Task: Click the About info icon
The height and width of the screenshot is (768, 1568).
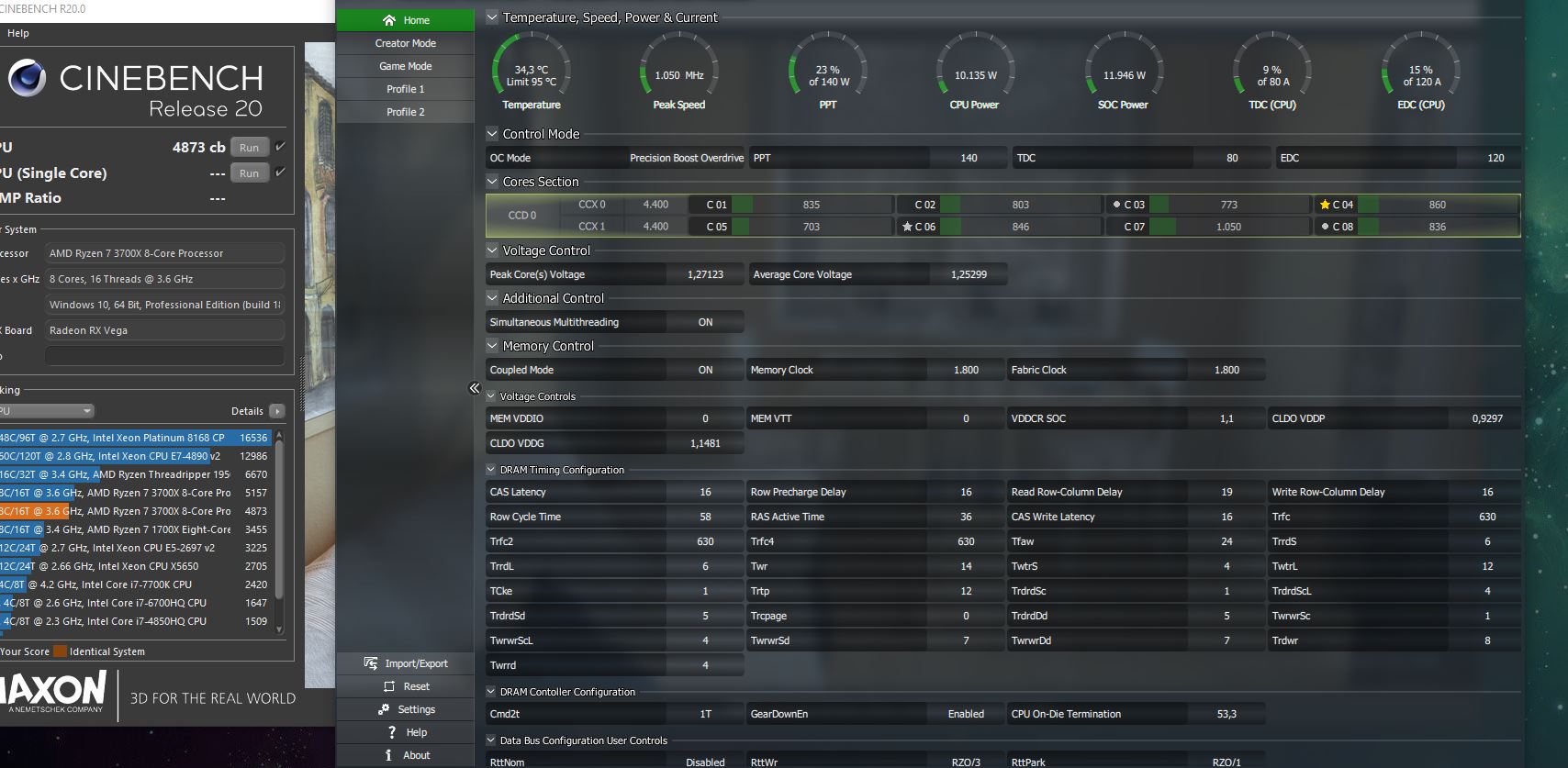Action: 389,755
